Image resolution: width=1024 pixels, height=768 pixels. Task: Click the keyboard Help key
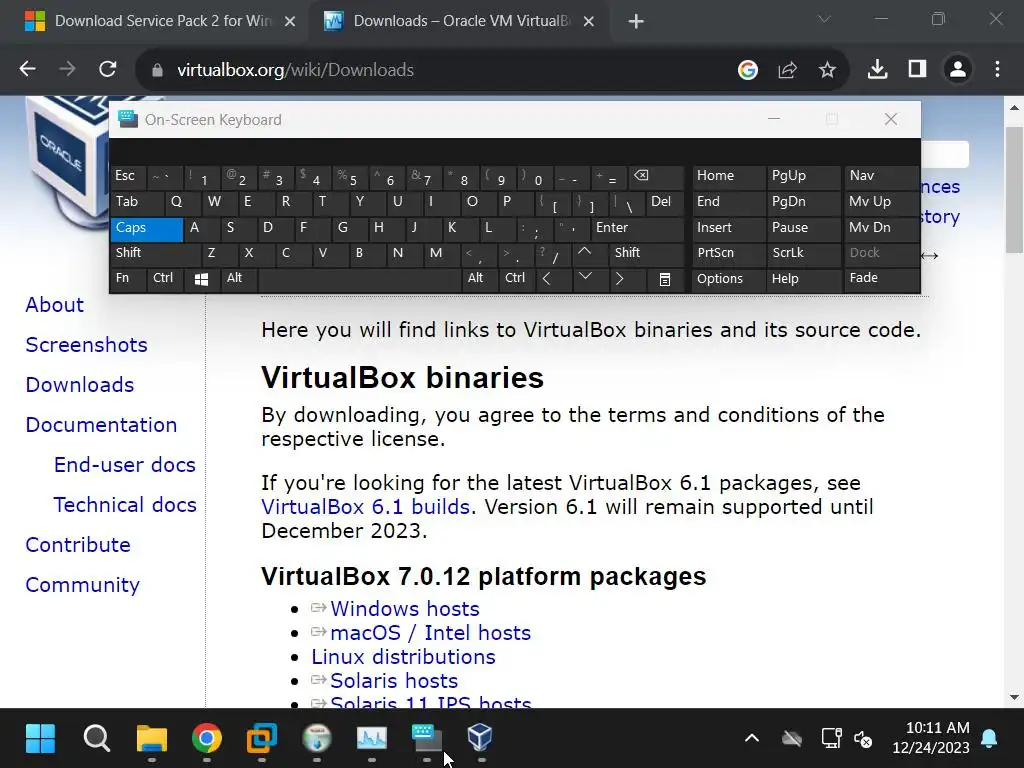pos(804,279)
